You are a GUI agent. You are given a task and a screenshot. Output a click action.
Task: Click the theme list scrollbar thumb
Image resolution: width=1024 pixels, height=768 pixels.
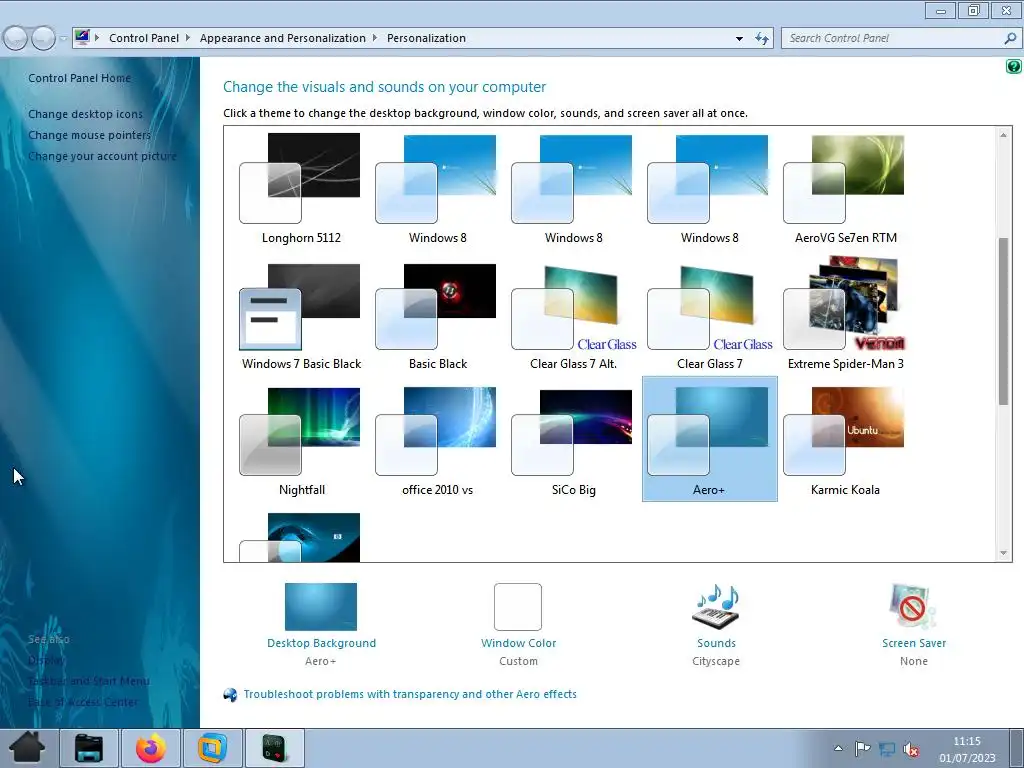1003,321
